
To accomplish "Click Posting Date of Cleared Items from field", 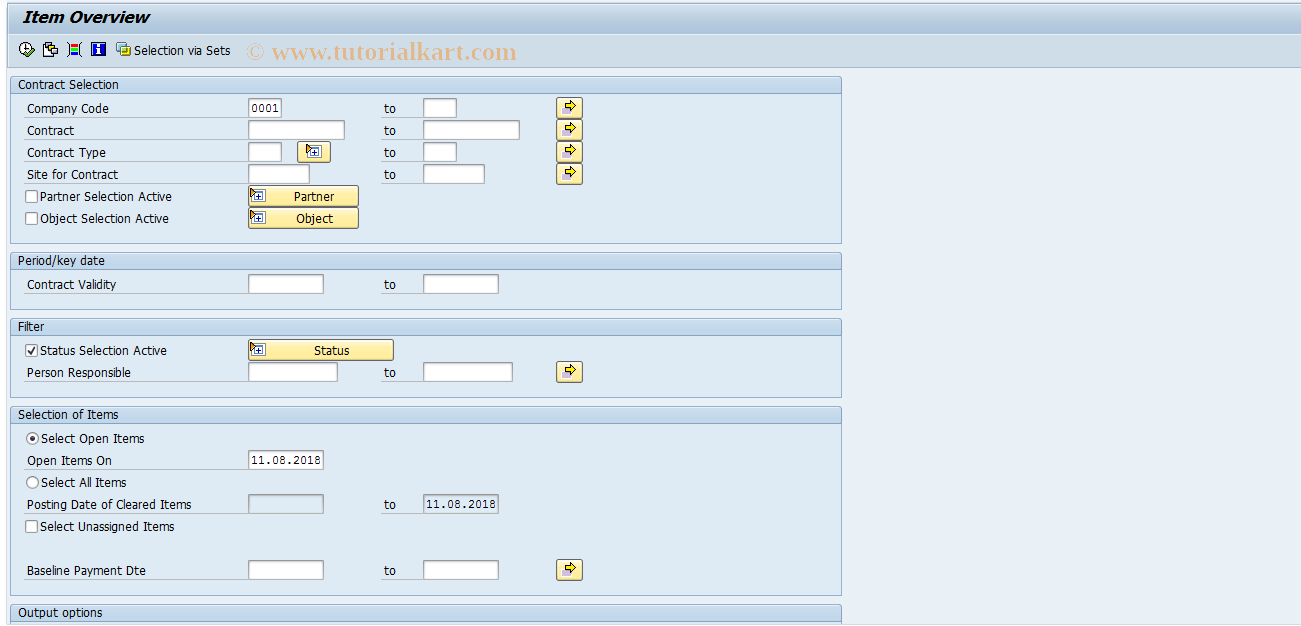I will 286,504.
